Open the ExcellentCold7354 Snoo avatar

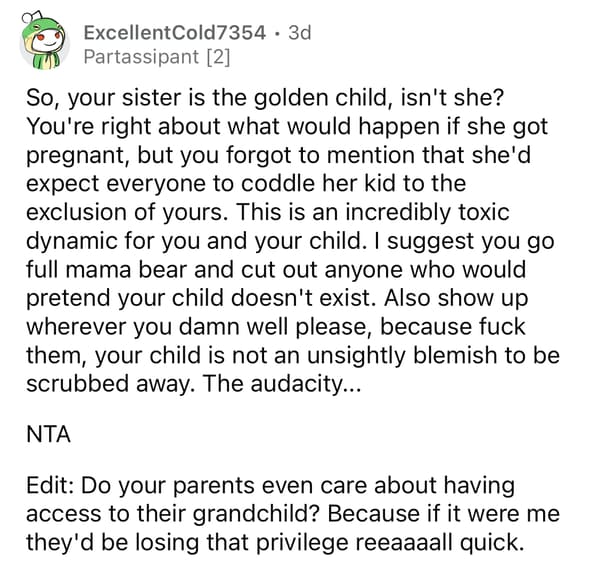44,41
